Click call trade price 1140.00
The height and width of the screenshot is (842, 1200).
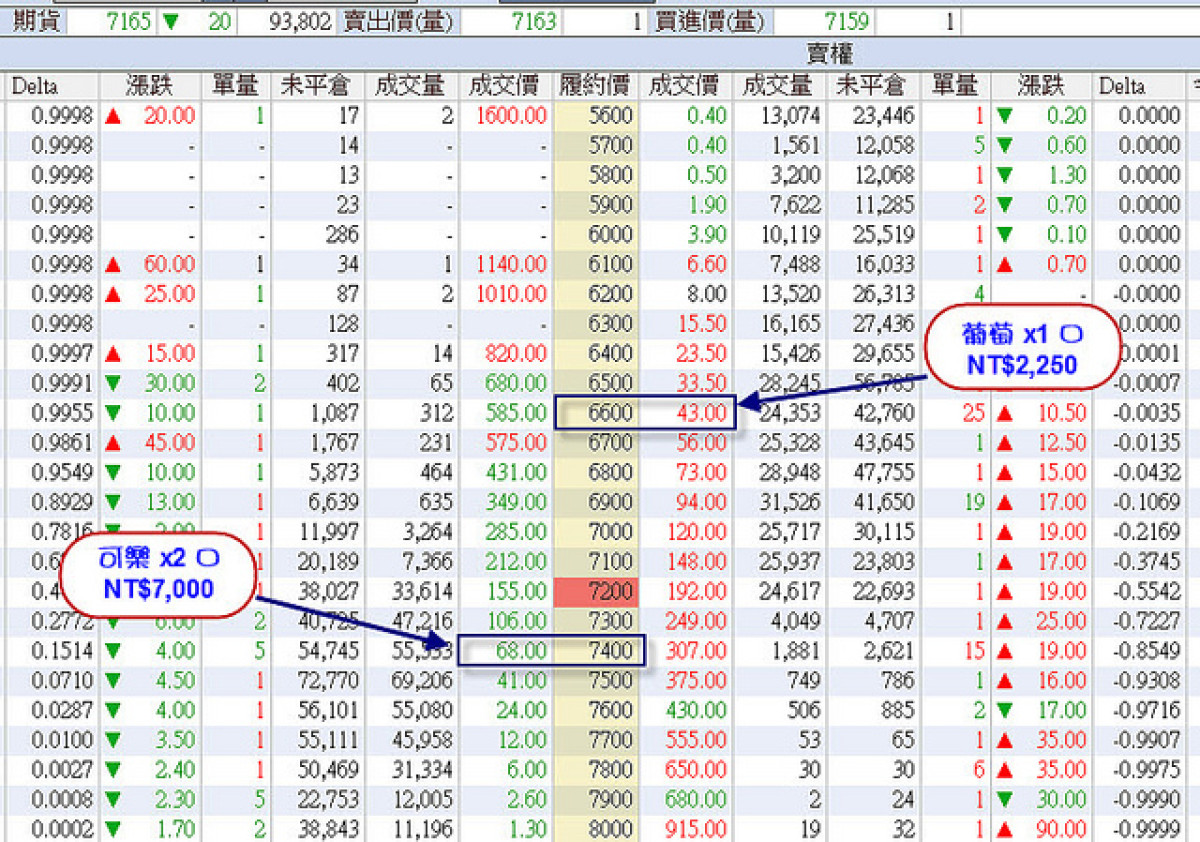pyautogui.click(x=511, y=265)
